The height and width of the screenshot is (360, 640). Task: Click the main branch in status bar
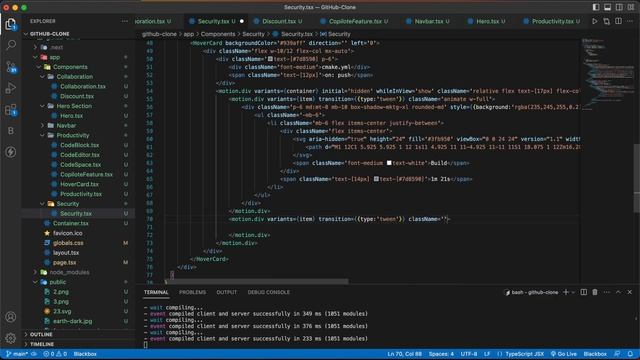tap(18, 354)
